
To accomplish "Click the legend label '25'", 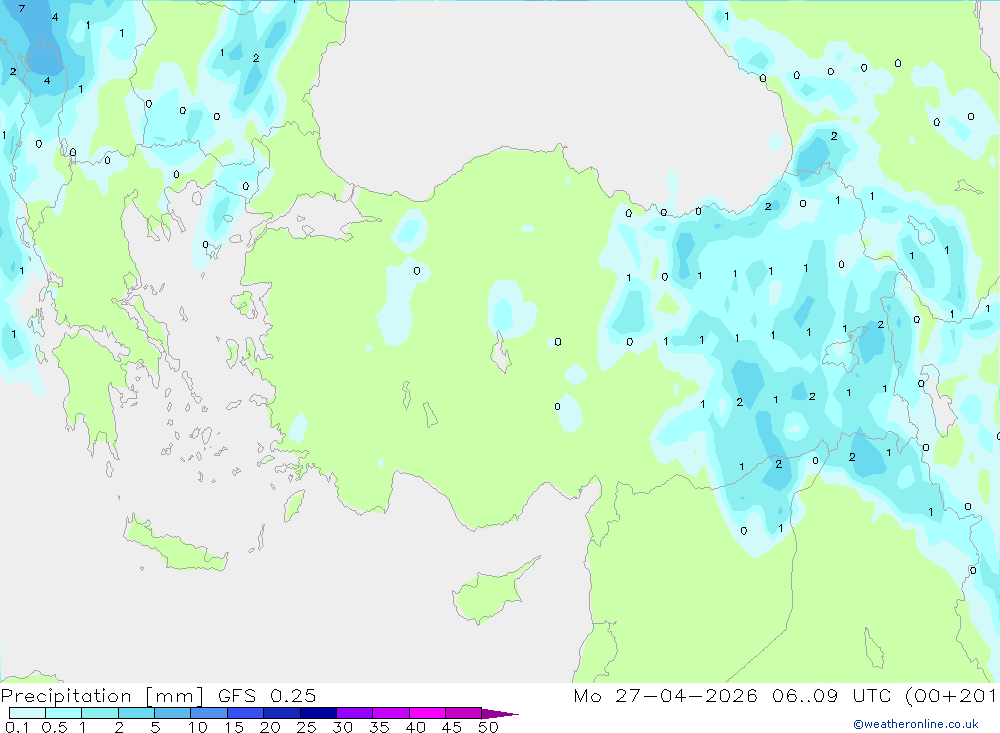I will [x=306, y=727].
